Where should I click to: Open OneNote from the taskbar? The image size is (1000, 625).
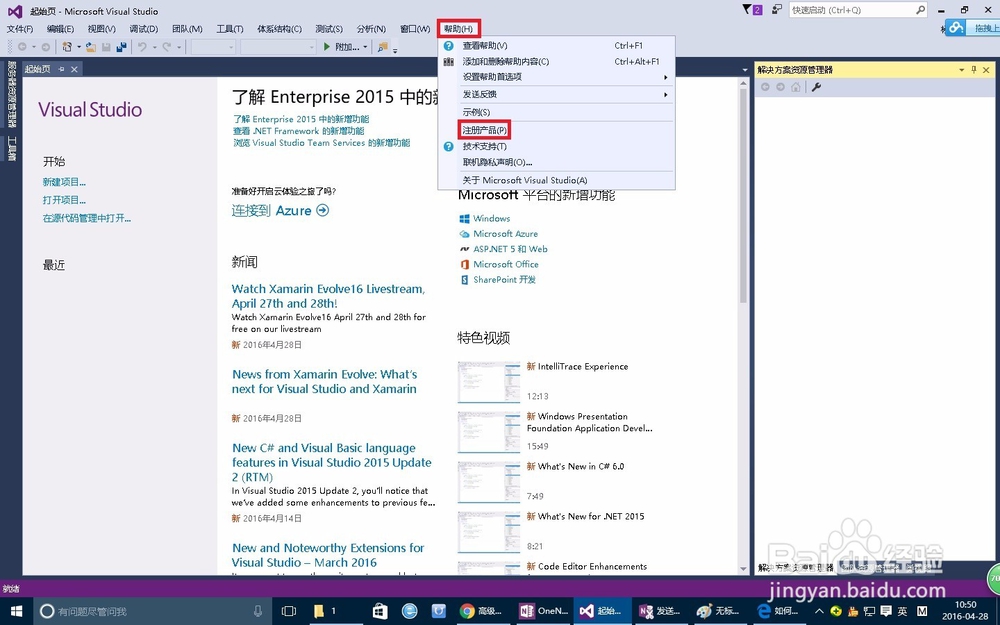(543, 611)
